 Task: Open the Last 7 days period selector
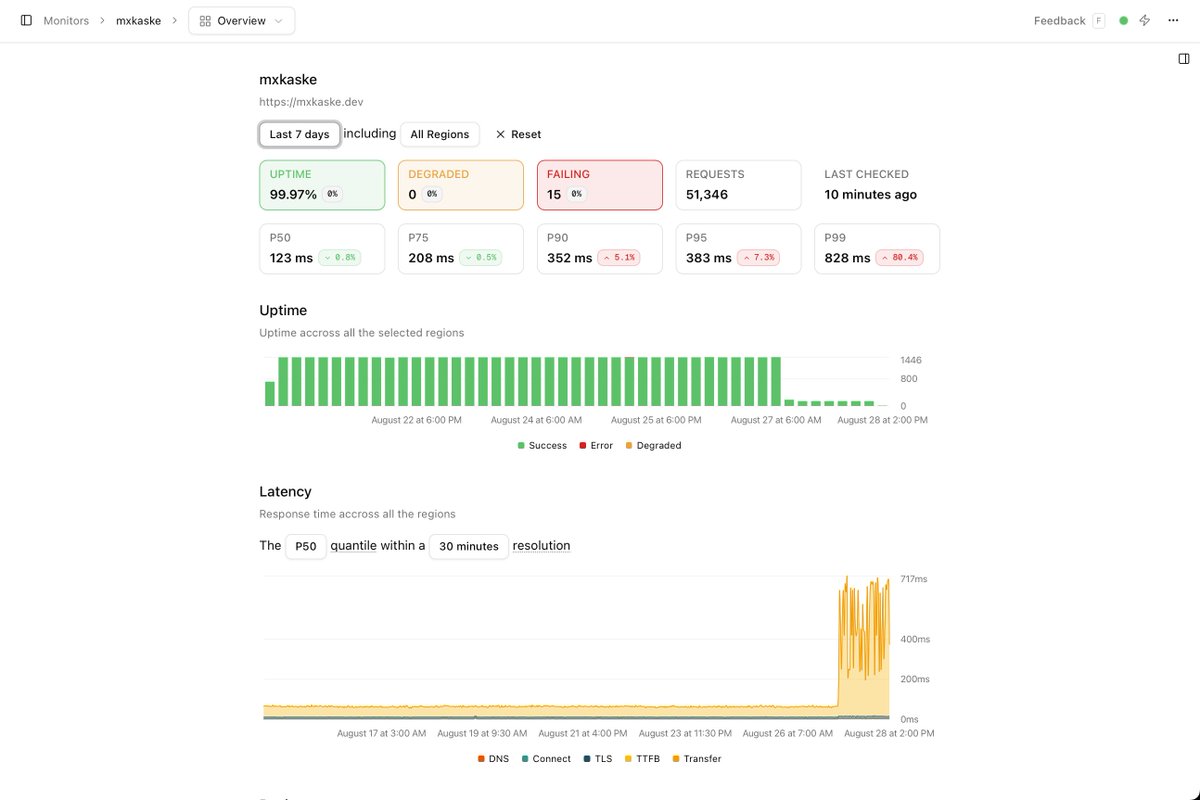299,134
